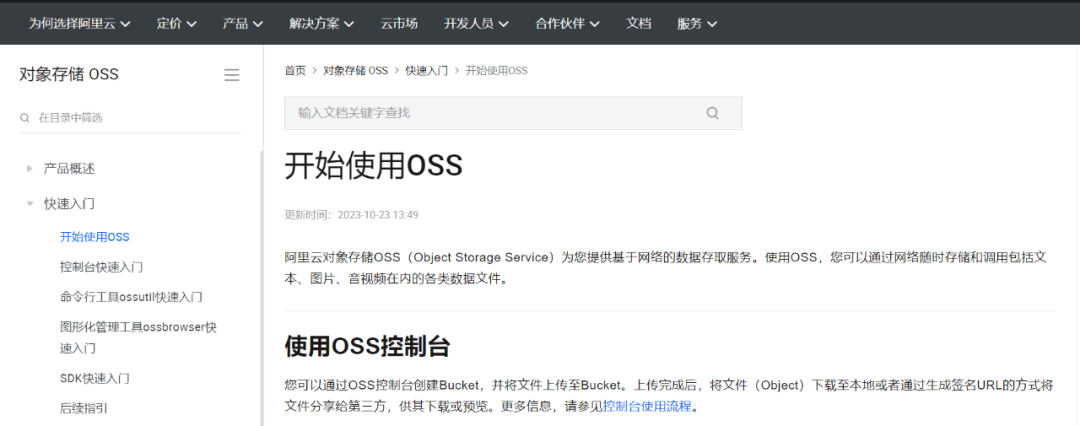
Task: Select 控制台快速入门 in the sidebar
Action: (101, 267)
